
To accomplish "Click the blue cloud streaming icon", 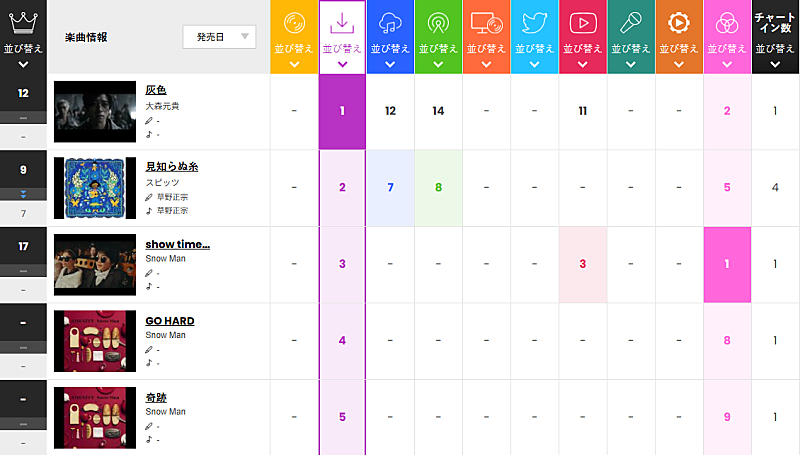I will point(390,23).
